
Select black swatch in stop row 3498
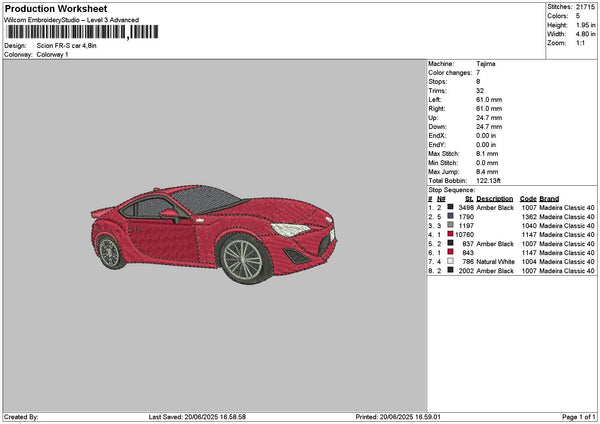[x=450, y=207]
